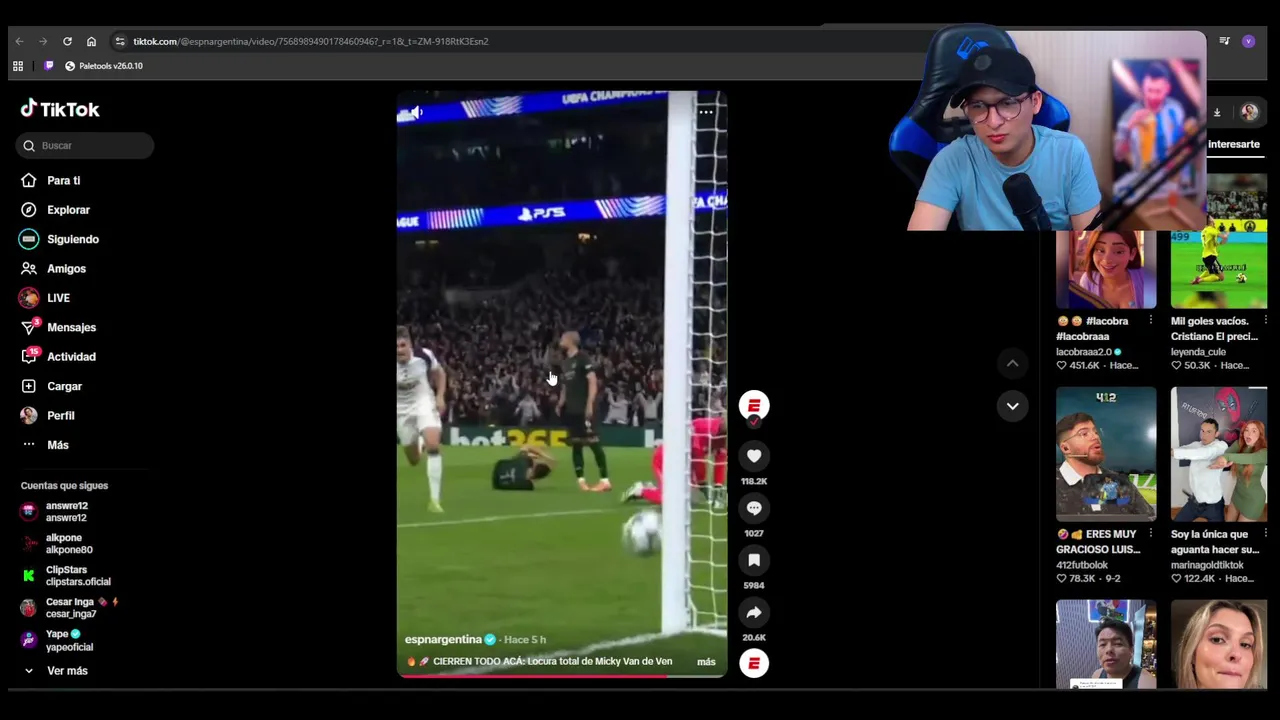Open the Mil goles vacíos video thumbnail
Image resolution: width=1280 pixels, height=720 pixels.
[1219, 241]
